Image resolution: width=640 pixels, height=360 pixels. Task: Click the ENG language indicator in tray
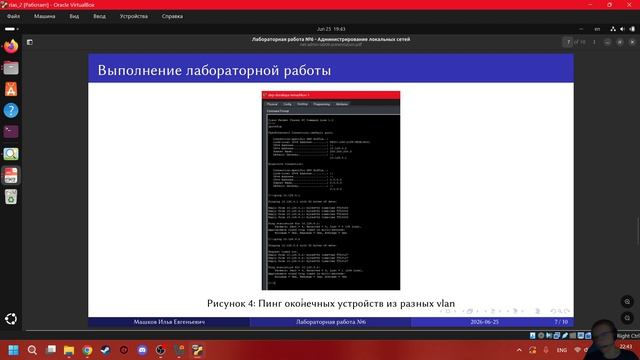[562, 350]
